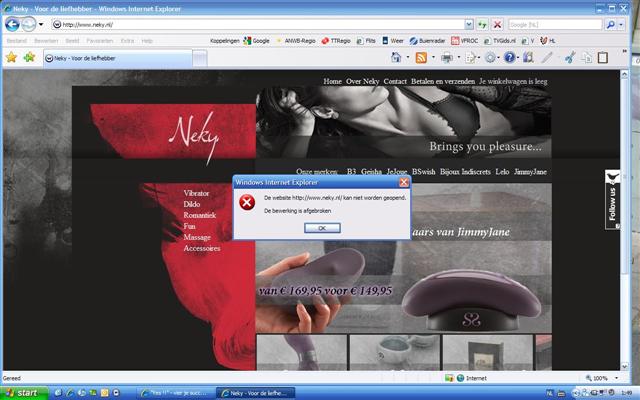Viewport: 640px width, 400px height.
Task: Click the Home icon in the IE toolbar
Action: coord(397,58)
